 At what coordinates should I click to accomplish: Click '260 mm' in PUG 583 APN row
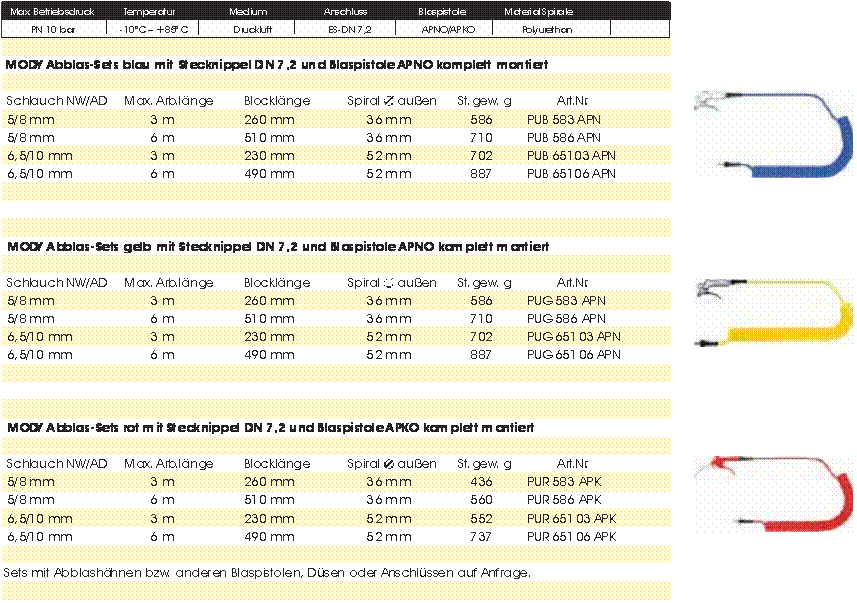tap(269, 301)
